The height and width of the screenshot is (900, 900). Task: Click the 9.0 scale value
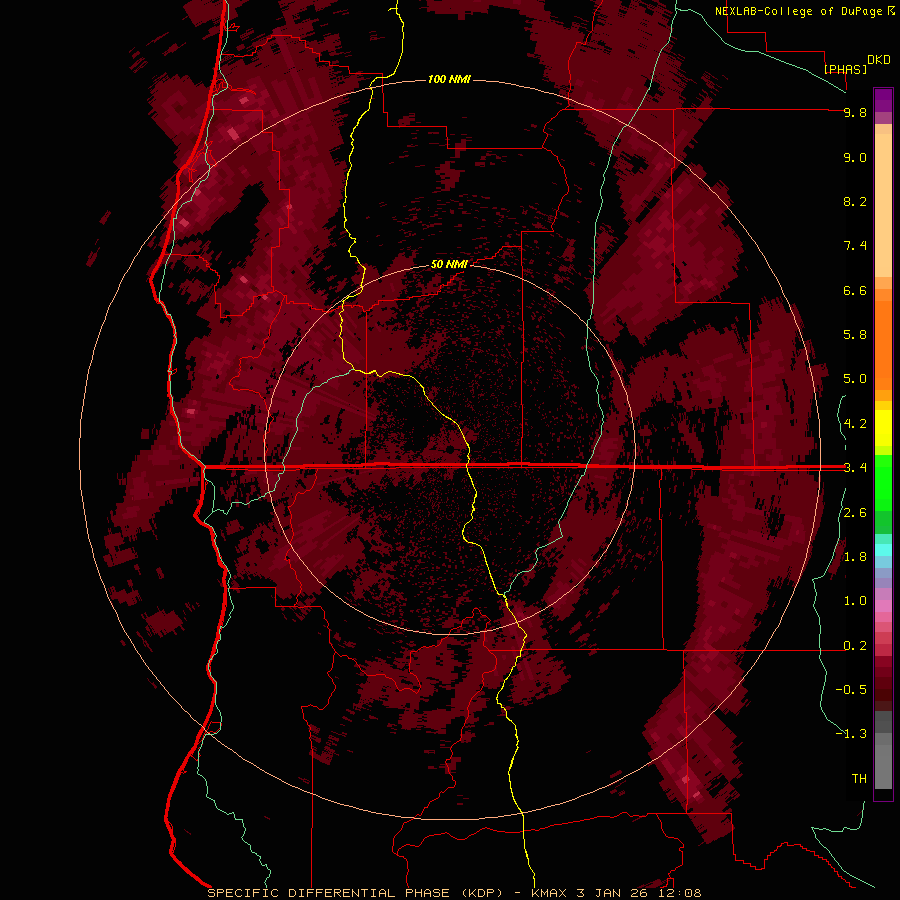[855, 157]
